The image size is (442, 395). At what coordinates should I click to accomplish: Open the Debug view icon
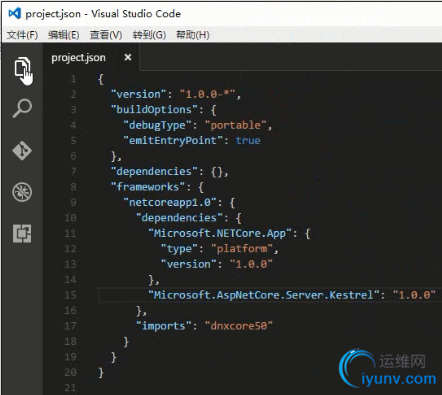pyautogui.click(x=22, y=192)
